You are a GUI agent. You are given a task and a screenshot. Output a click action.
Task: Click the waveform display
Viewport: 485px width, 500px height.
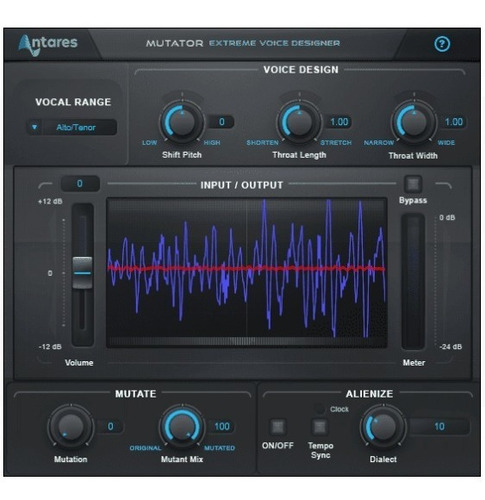pyautogui.click(x=247, y=273)
